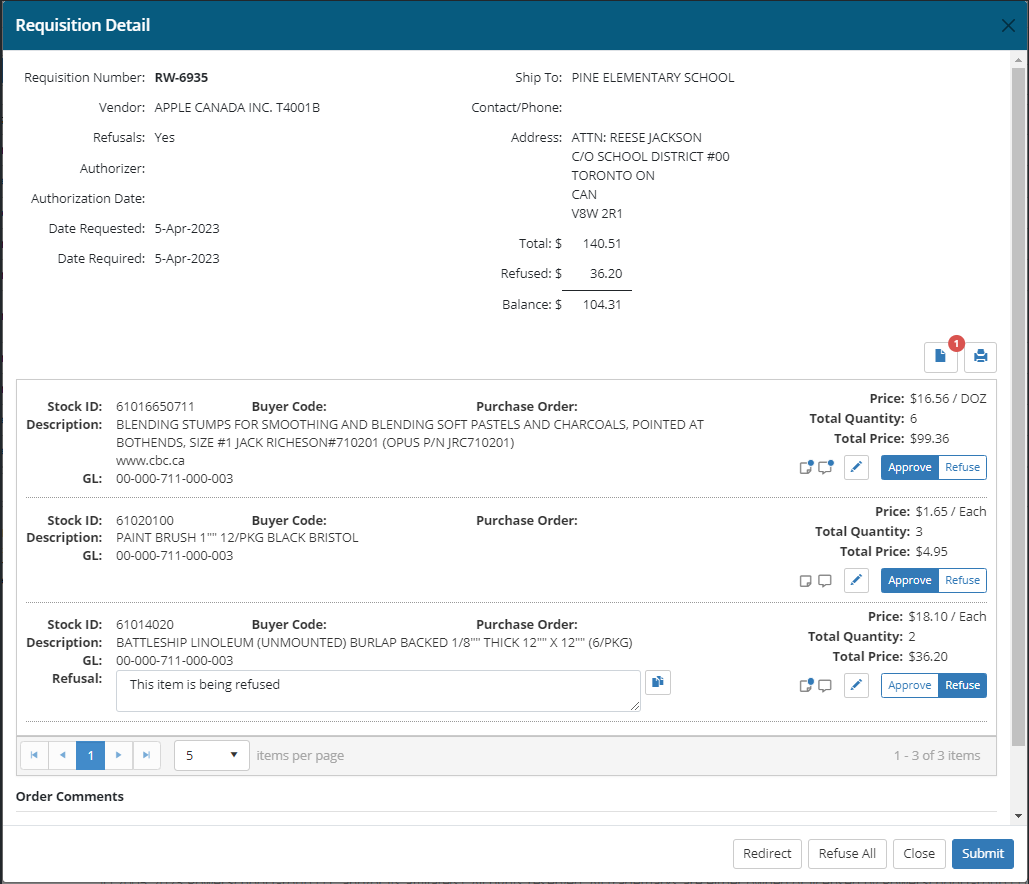This screenshot has width=1029, height=884.
Task: Open sticky note icon for Paint Brush item
Action: tap(805, 581)
